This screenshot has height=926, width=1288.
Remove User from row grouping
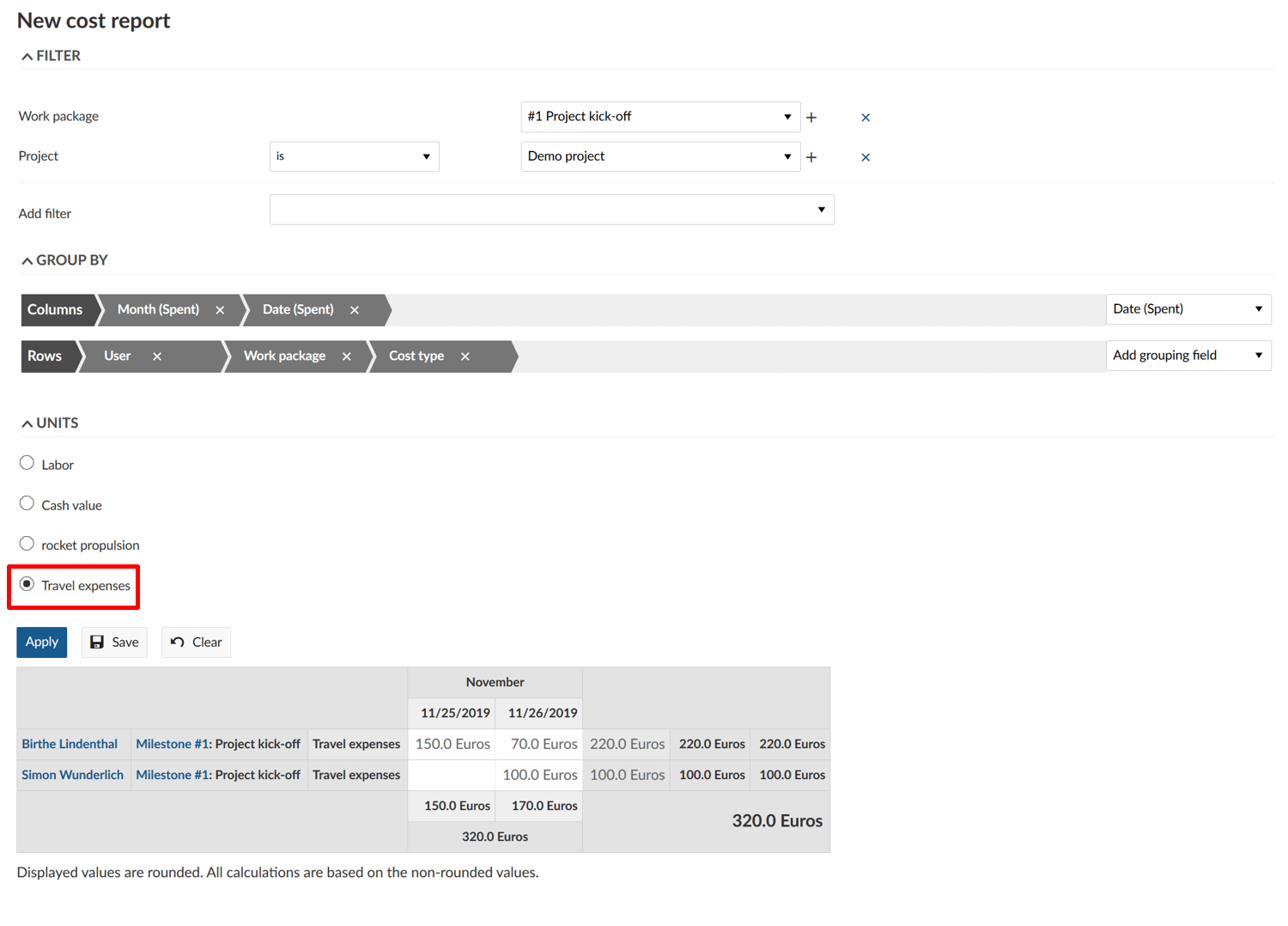point(157,356)
